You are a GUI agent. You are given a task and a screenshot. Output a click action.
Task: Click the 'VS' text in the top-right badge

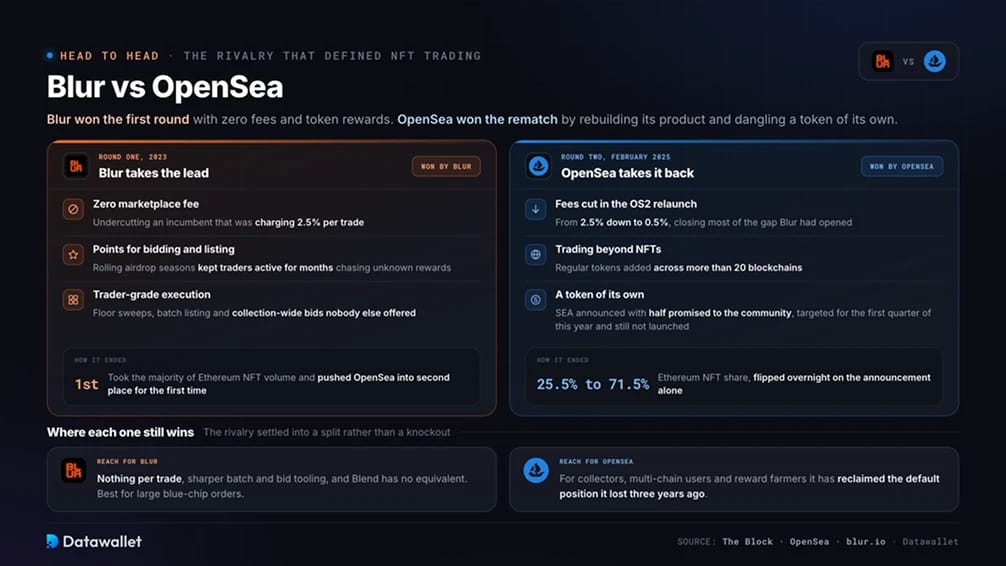click(908, 62)
